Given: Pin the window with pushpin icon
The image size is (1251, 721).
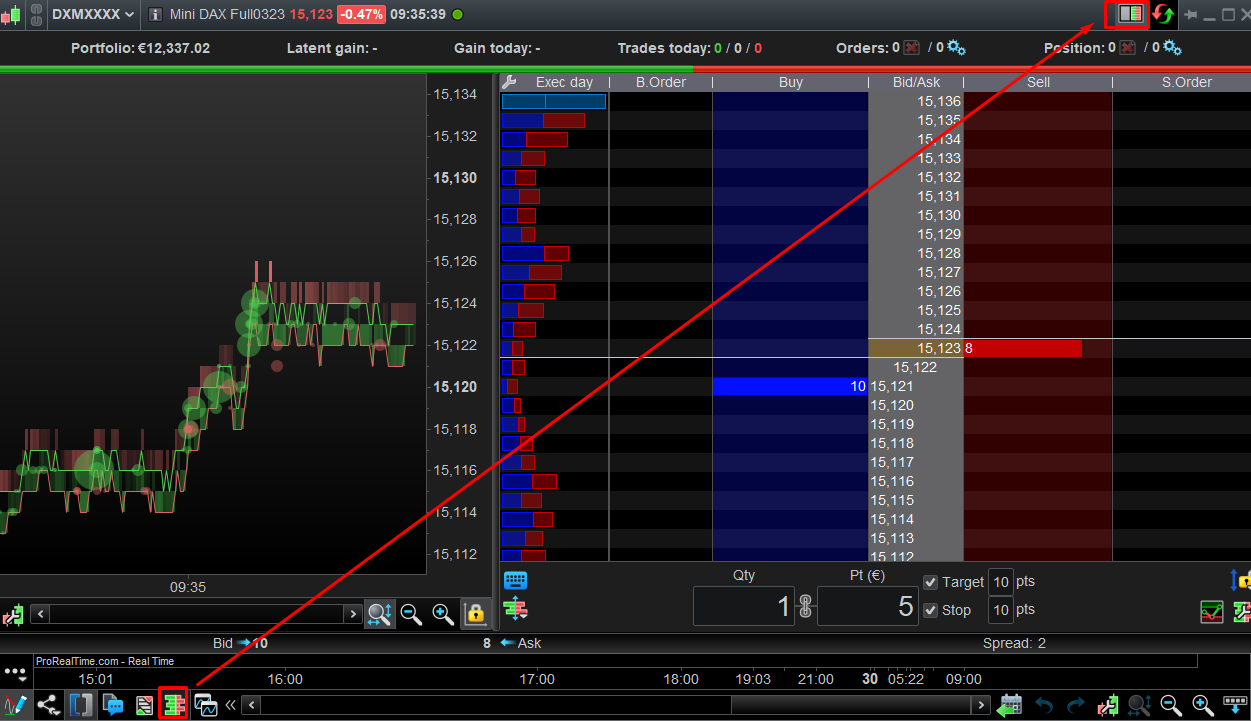Looking at the screenshot, I should 1191,15.
